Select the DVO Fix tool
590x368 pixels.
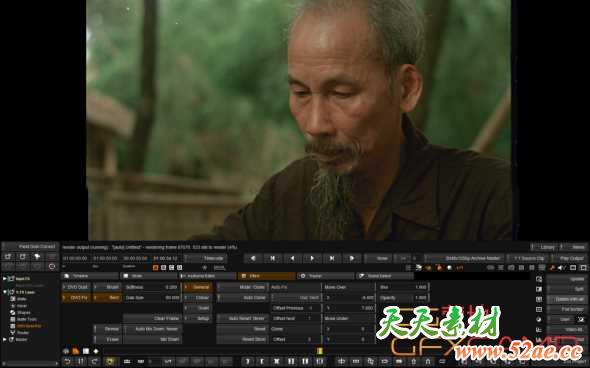77,298
